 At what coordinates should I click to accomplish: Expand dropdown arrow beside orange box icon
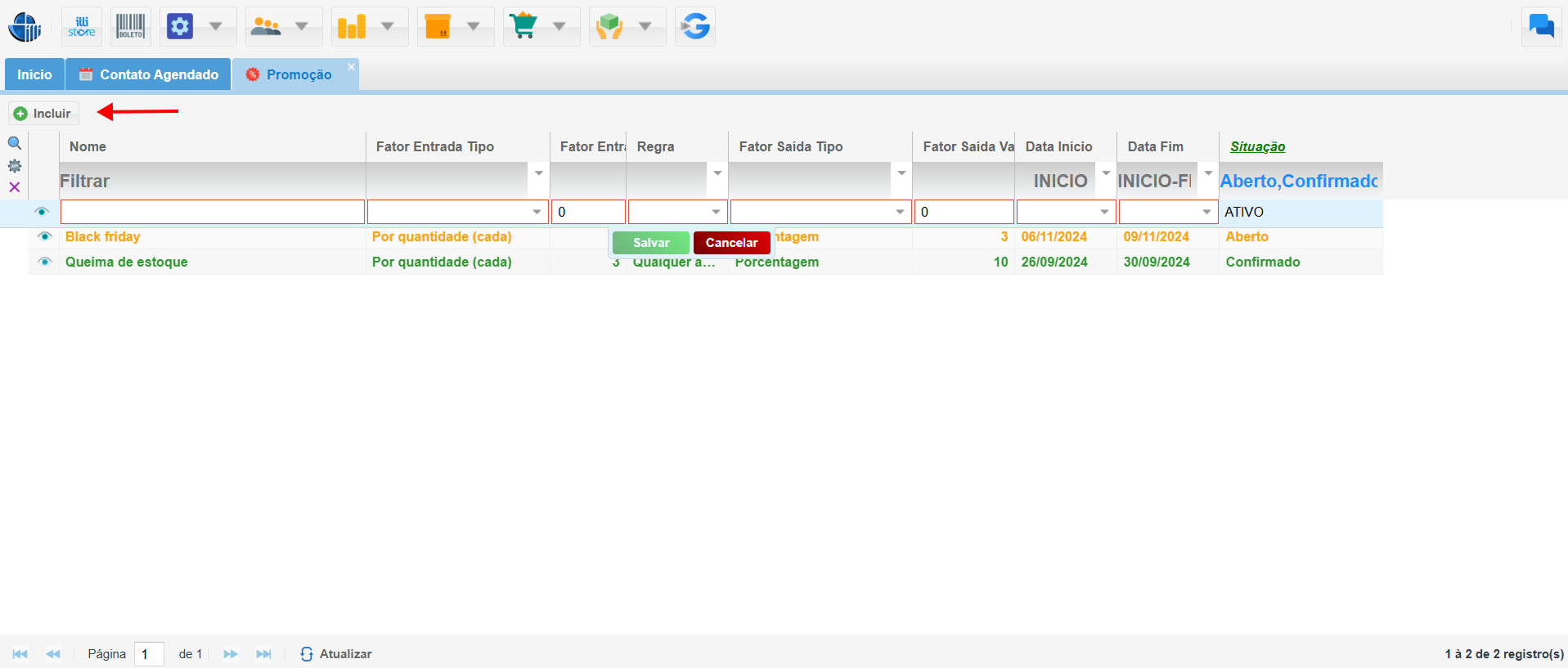pyautogui.click(x=474, y=27)
